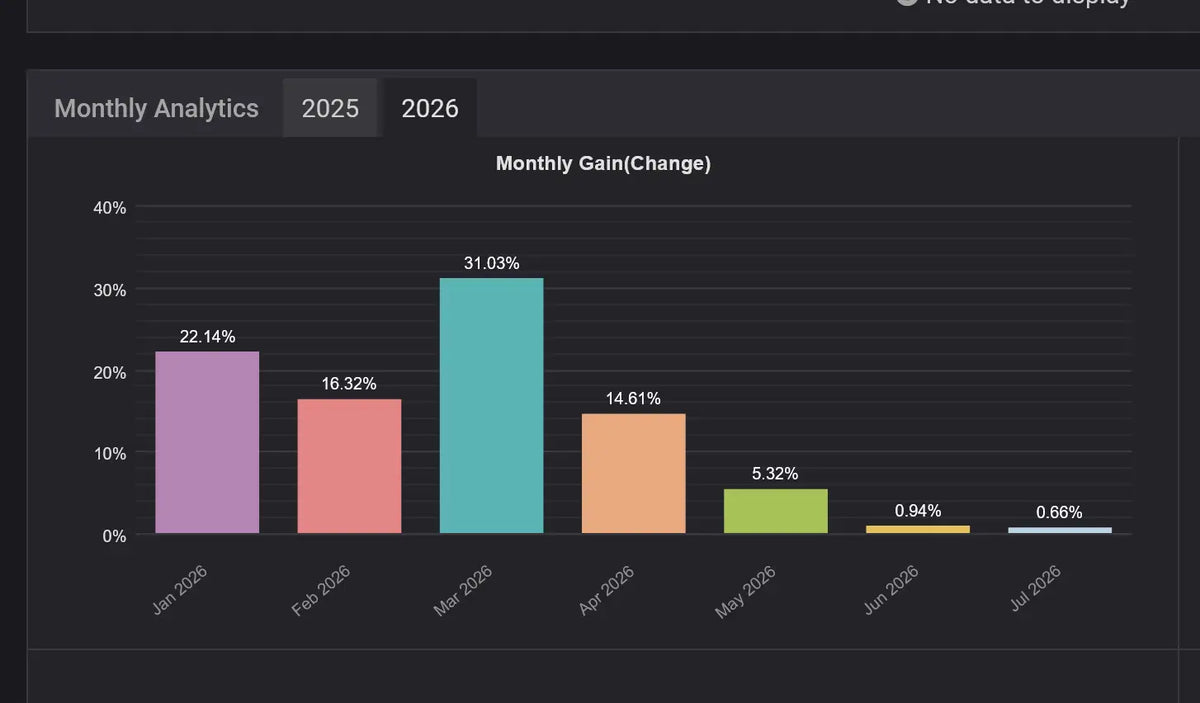The height and width of the screenshot is (703, 1200).
Task: Click the 31.03% data label
Action: click(491, 263)
